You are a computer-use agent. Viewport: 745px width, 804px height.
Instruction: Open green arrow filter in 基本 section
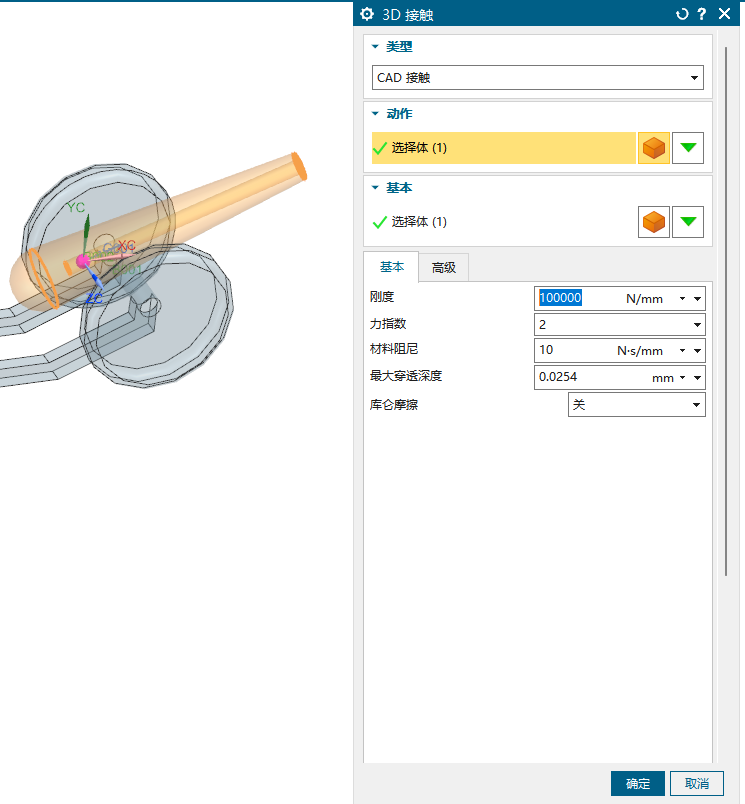[688, 222]
